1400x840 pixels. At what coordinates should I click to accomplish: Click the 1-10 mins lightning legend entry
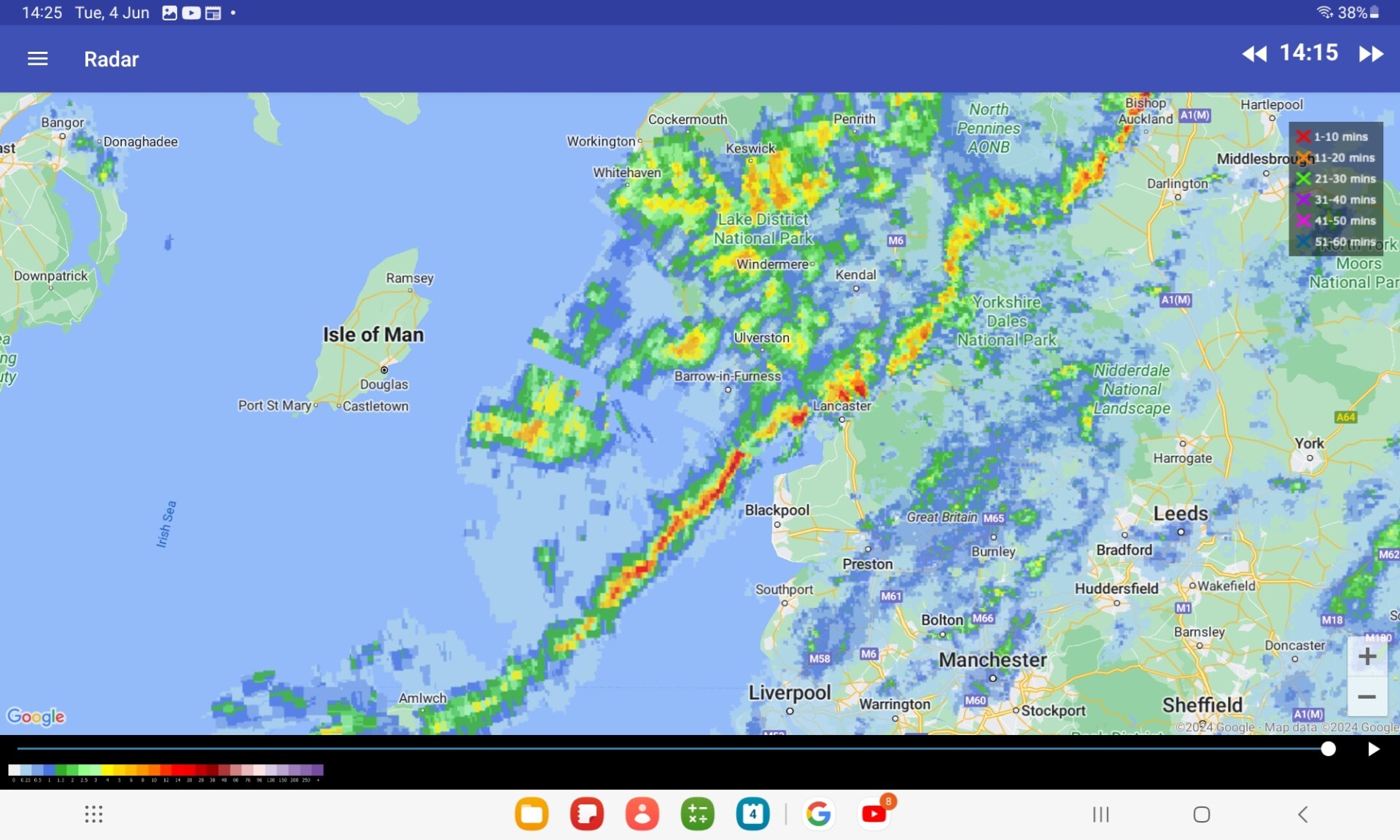[x=1334, y=136]
